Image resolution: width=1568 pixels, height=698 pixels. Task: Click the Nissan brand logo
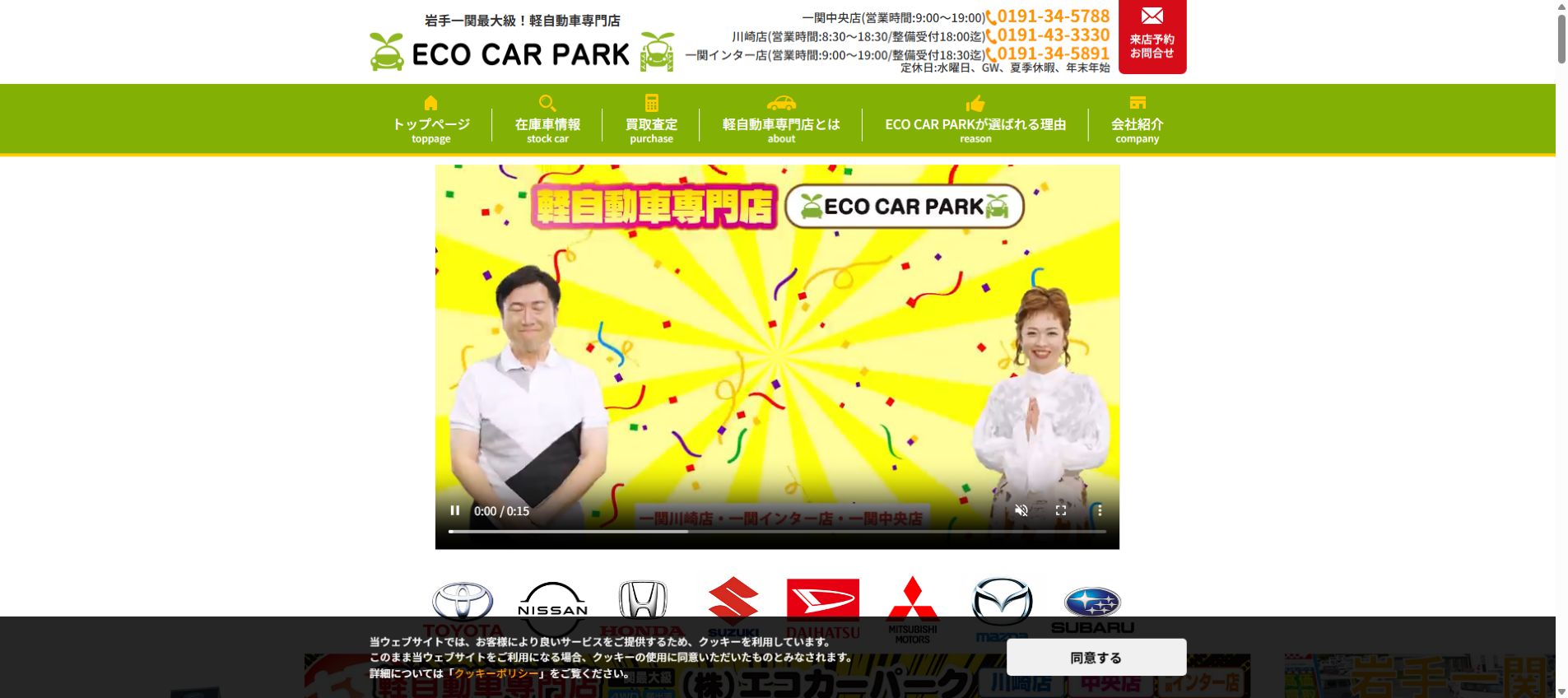(553, 610)
